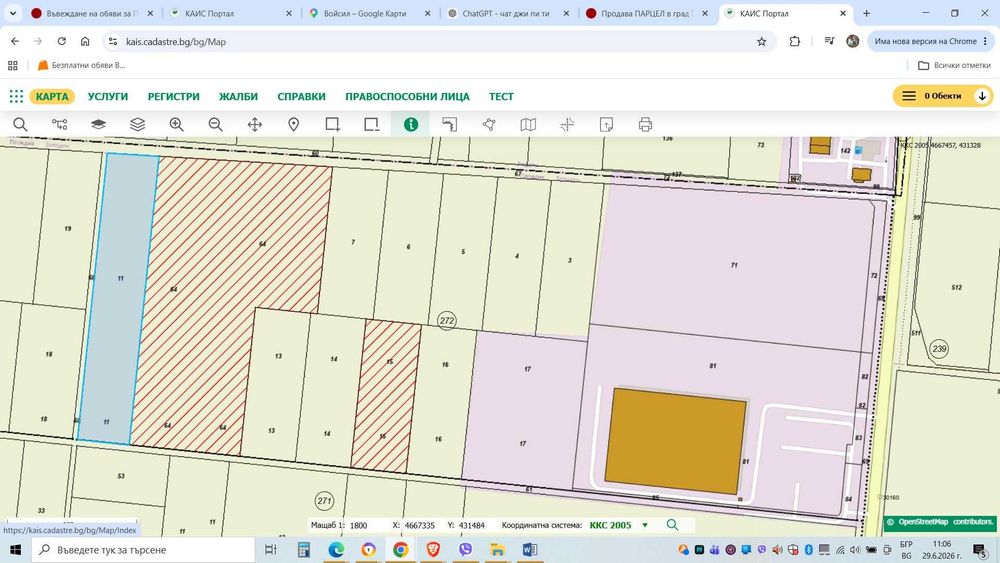Click the zoom out tool

216,124
